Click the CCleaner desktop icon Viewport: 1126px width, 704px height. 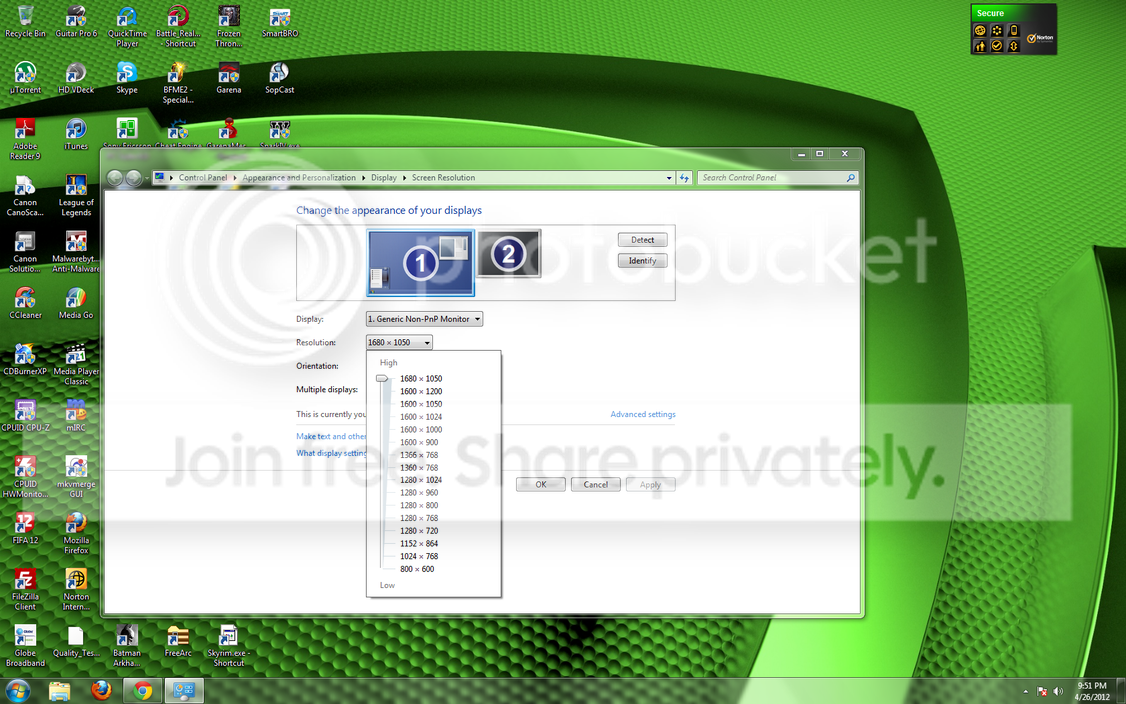[25, 303]
